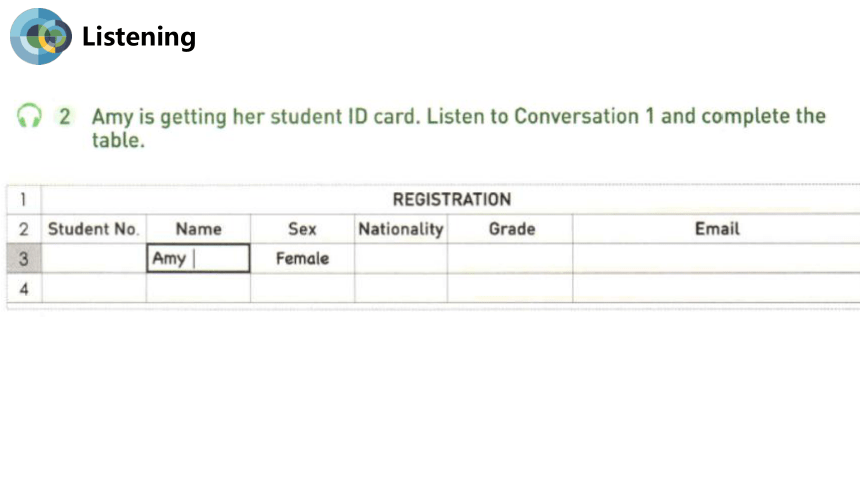Click the Grade column header
The height and width of the screenshot is (484, 860).
tap(510, 229)
